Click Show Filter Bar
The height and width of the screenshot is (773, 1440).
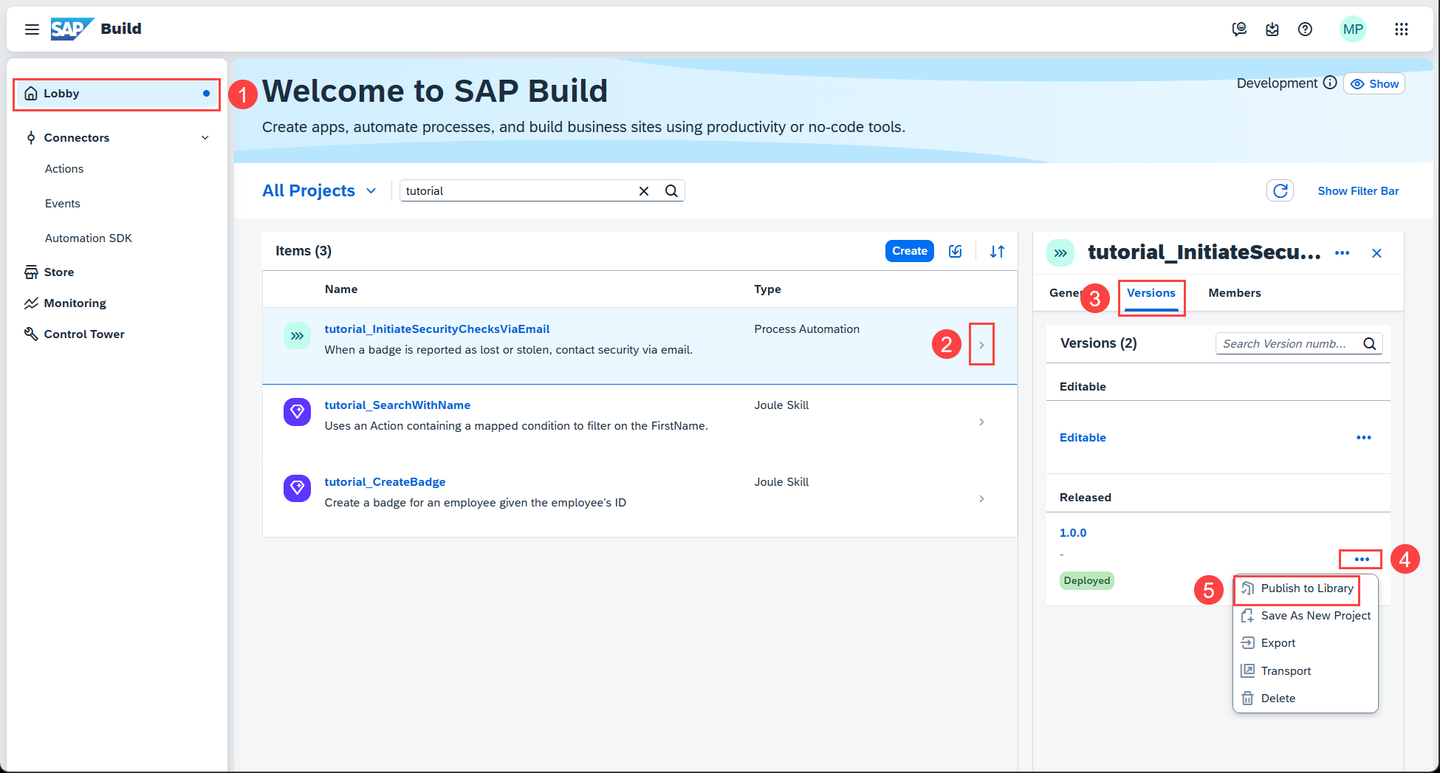tap(1358, 191)
